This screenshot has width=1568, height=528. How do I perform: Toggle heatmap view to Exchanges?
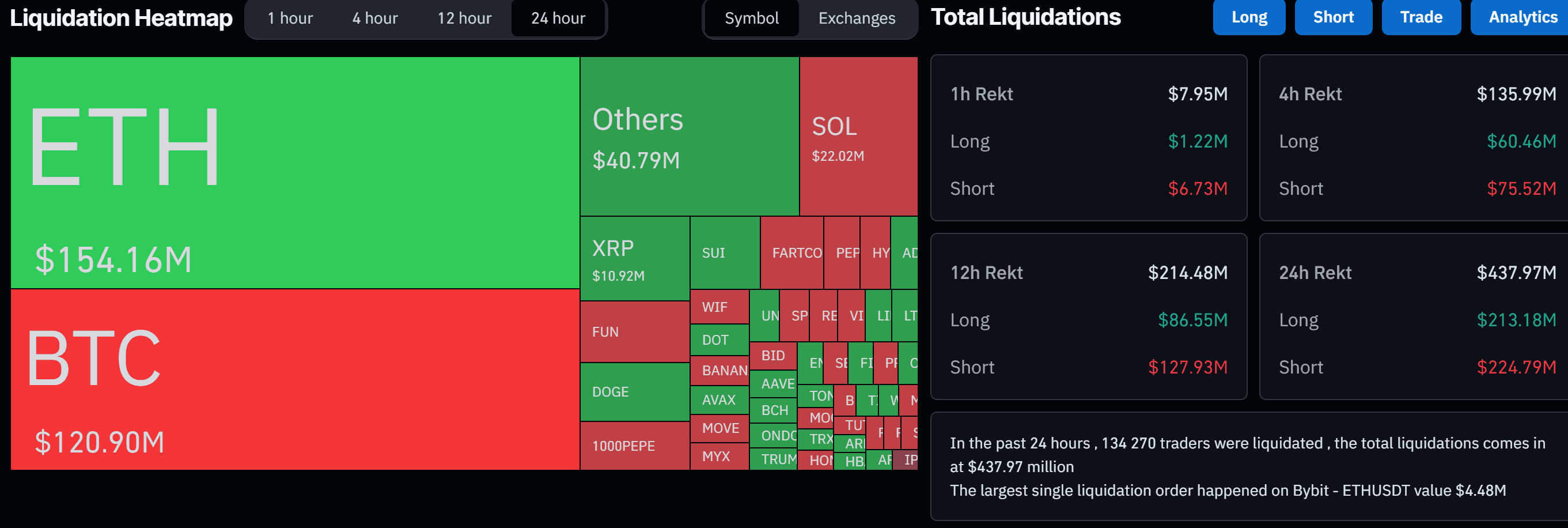pos(857,18)
